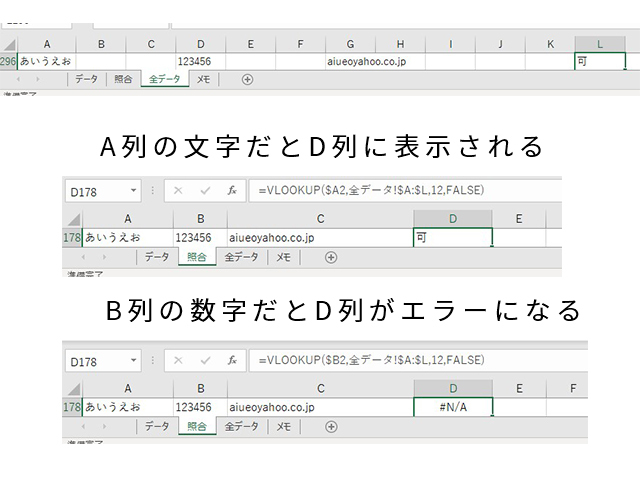This screenshot has height=481, width=640.
Task: Click cell containing aiueoyahoo.co.jp in row 296
Action: click(374, 61)
